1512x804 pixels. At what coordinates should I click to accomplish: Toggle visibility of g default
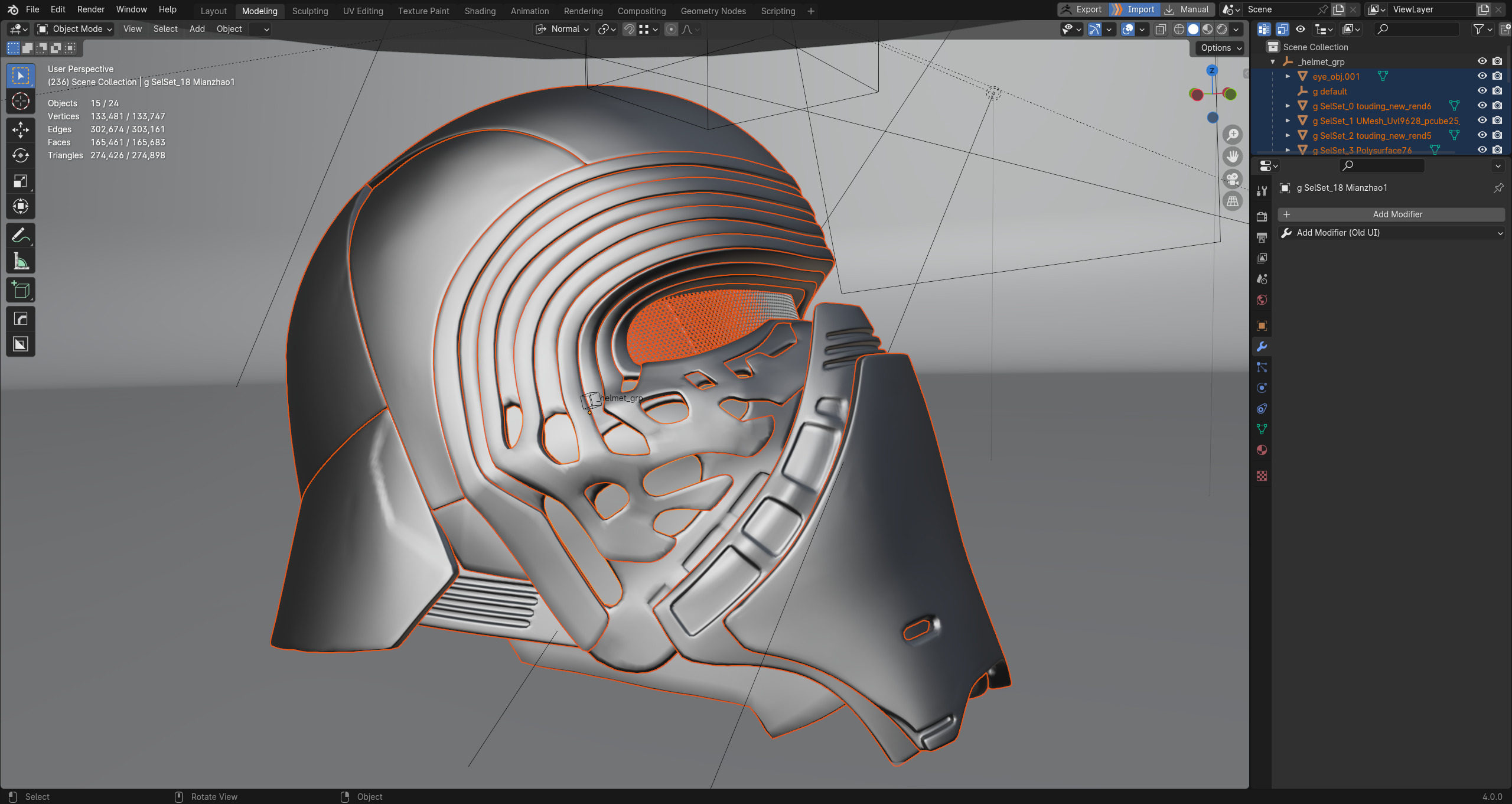pos(1482,91)
